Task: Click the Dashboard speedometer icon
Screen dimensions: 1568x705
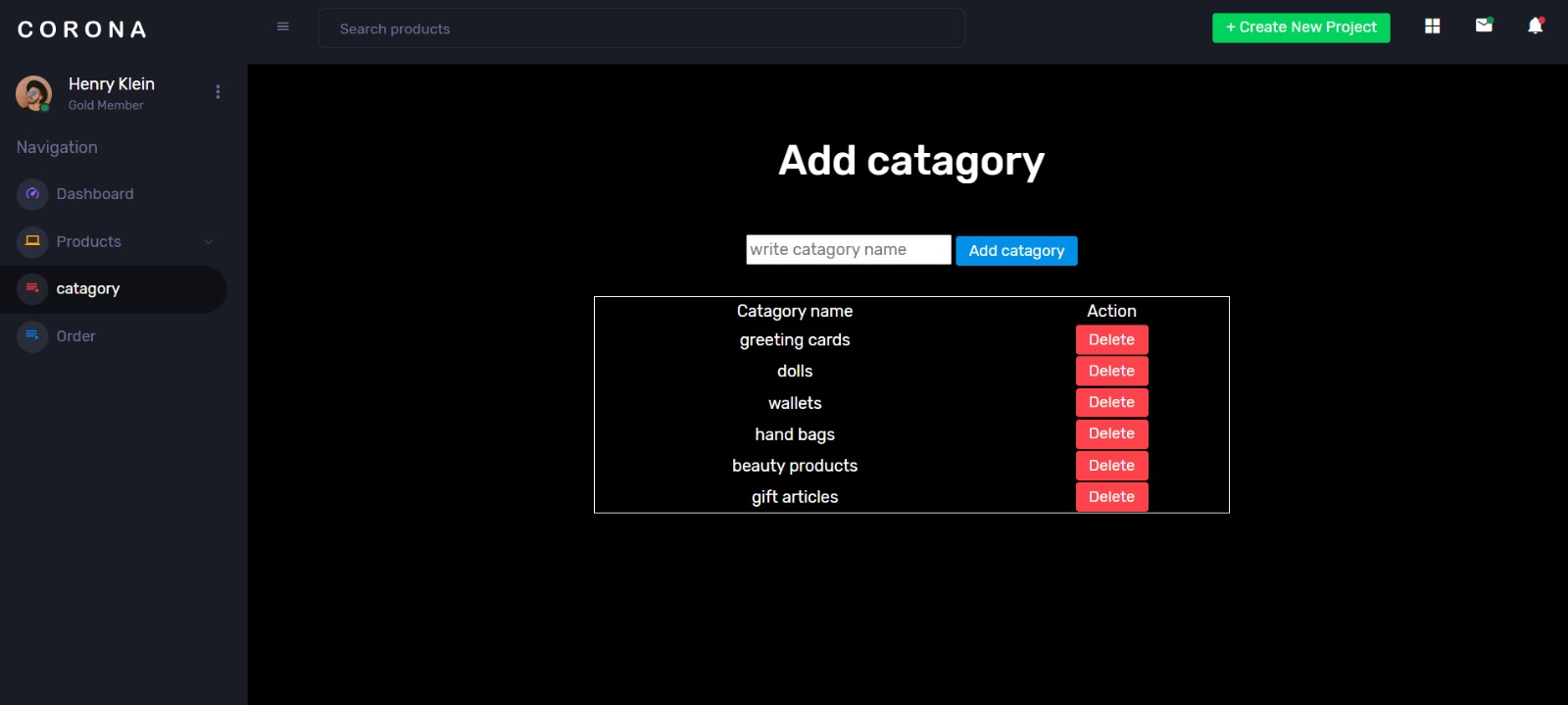Action: (x=32, y=194)
